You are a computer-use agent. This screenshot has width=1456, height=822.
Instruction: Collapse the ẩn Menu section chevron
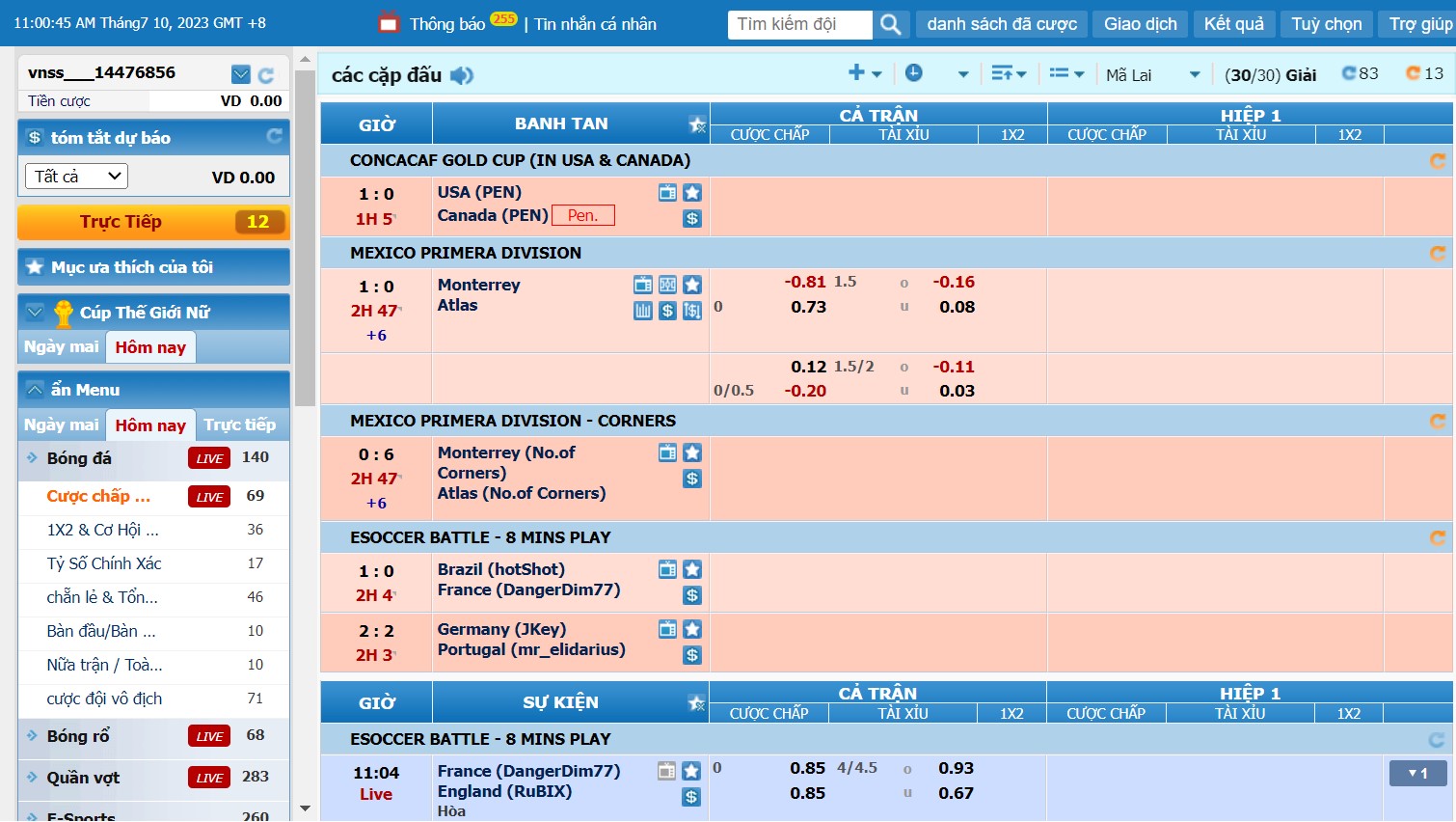coord(35,390)
